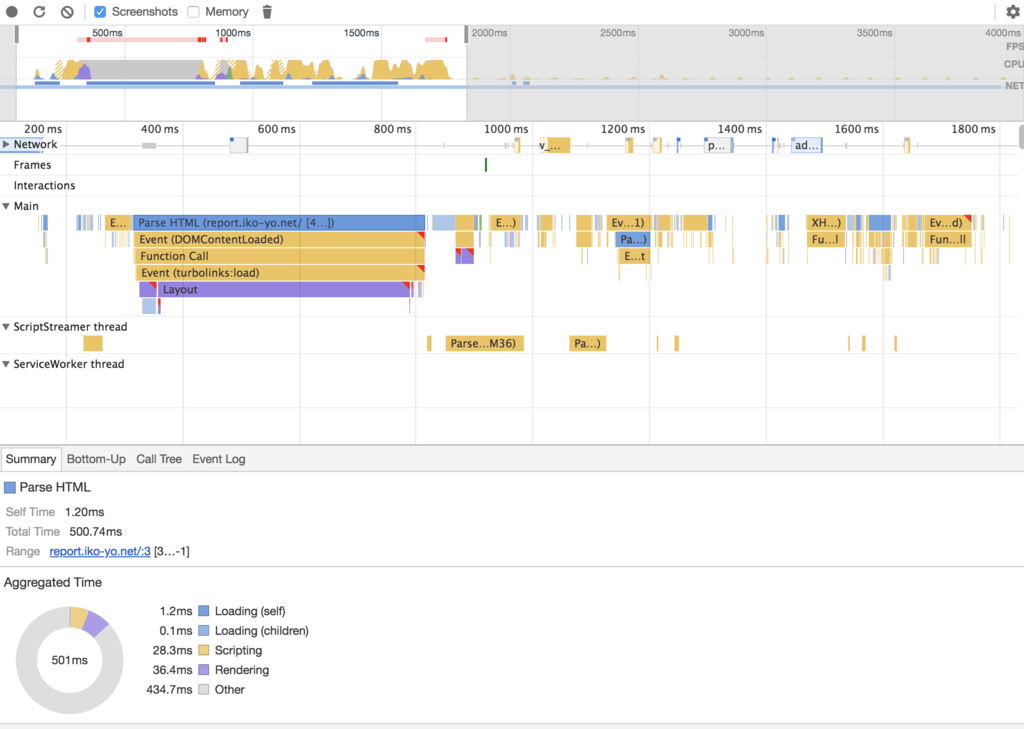Open capture settings gear icon
1024x729 pixels.
[1013, 12]
